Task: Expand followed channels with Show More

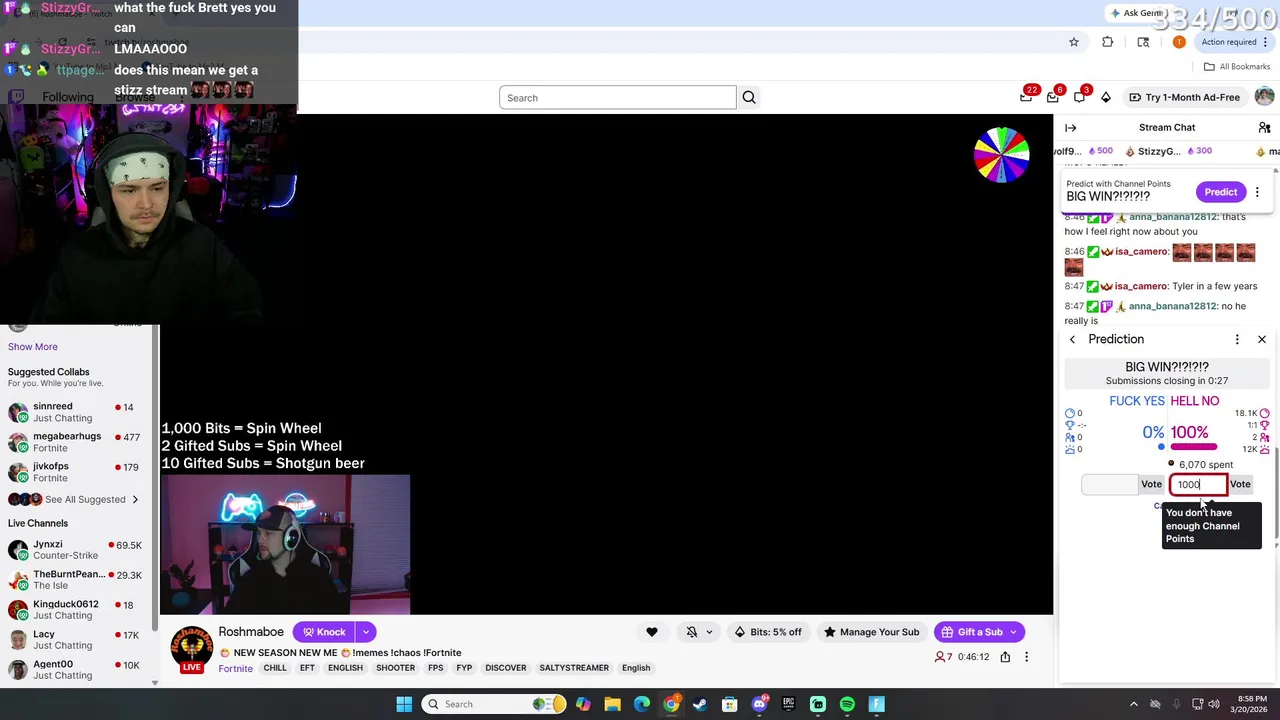Action: [x=33, y=346]
